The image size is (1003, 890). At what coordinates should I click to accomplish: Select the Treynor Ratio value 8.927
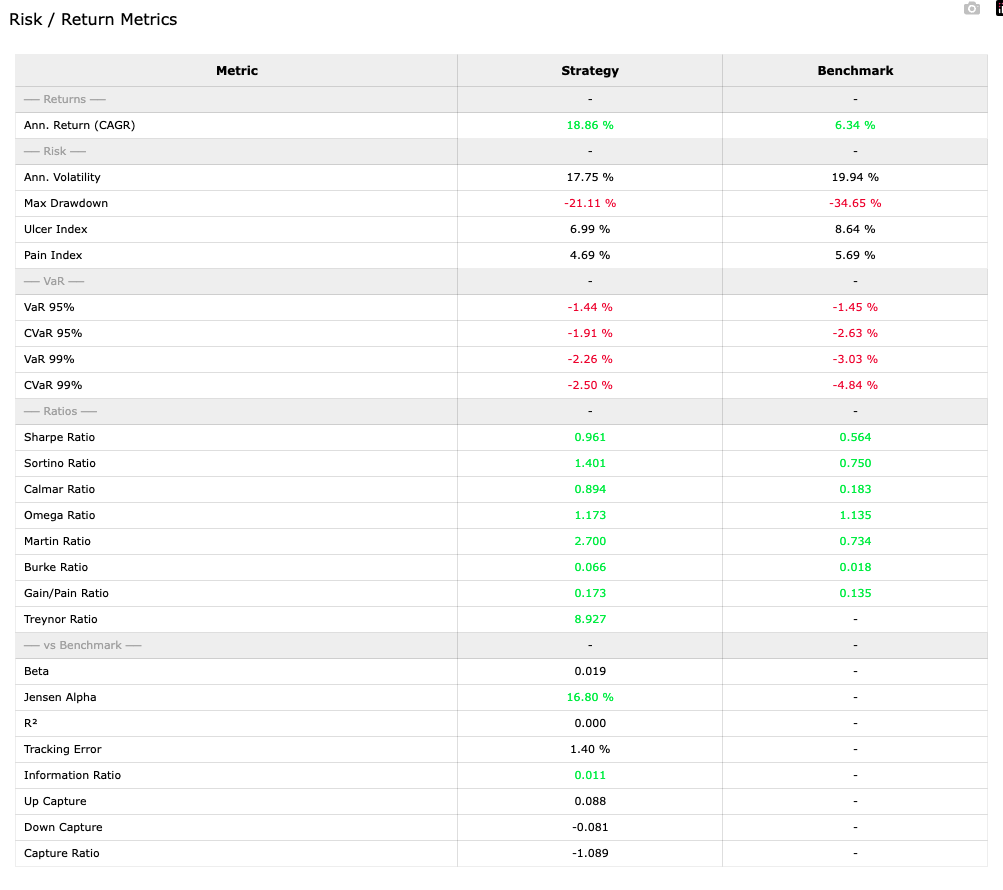tap(590, 619)
